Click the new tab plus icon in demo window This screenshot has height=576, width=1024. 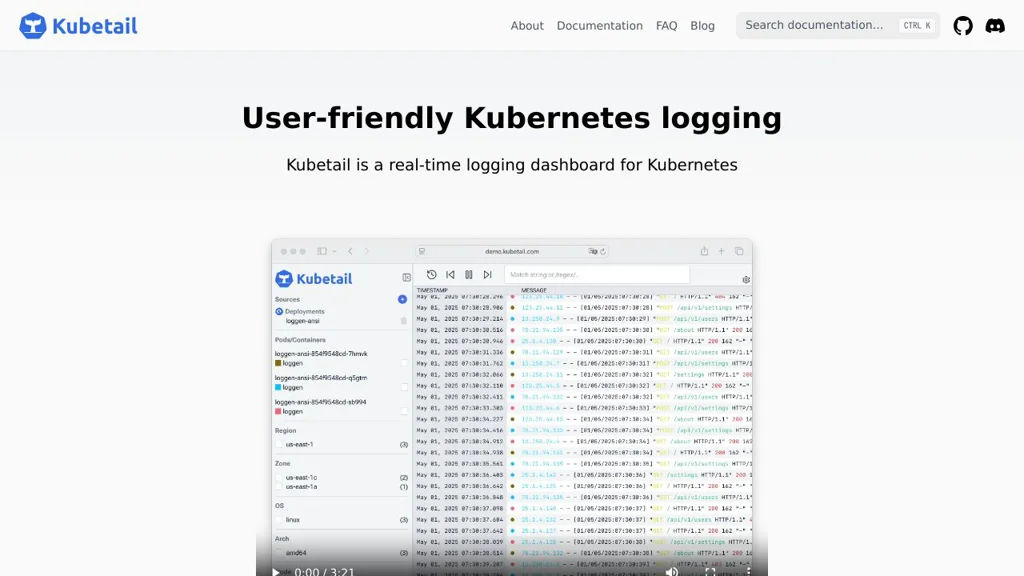(722, 251)
